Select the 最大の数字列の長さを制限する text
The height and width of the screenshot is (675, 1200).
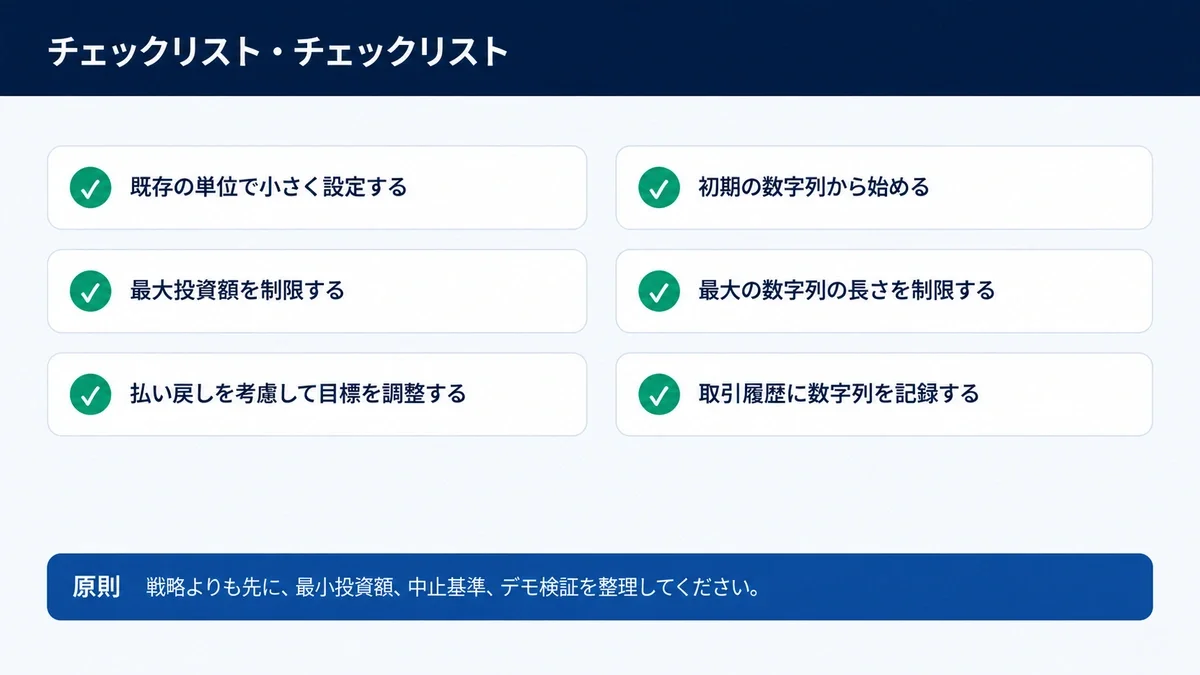[847, 291]
